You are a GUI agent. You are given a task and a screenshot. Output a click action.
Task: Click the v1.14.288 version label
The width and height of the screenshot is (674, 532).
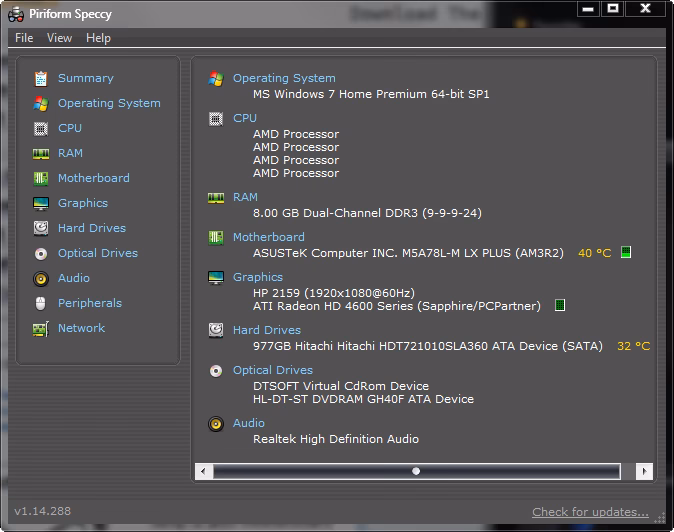point(43,511)
